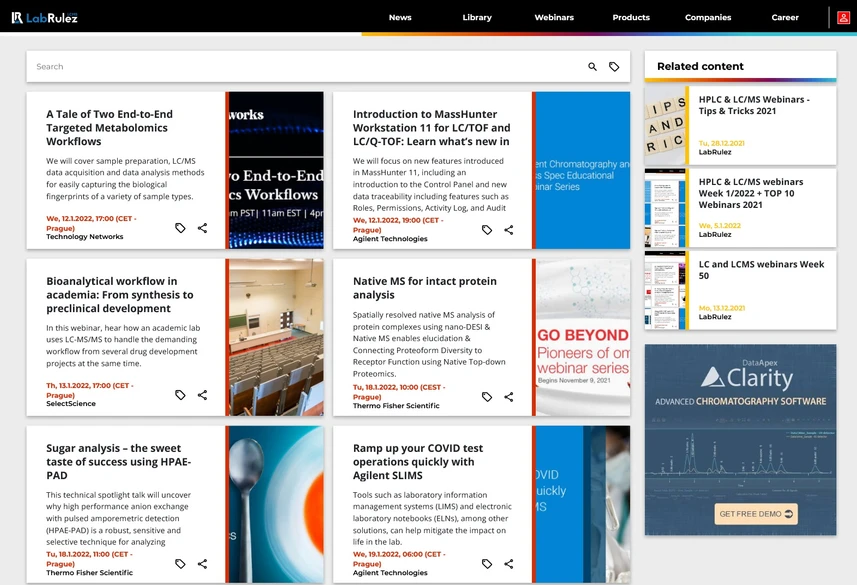Click the Week 50 related thumbnail
857x585 pixels.
[x=665, y=290]
